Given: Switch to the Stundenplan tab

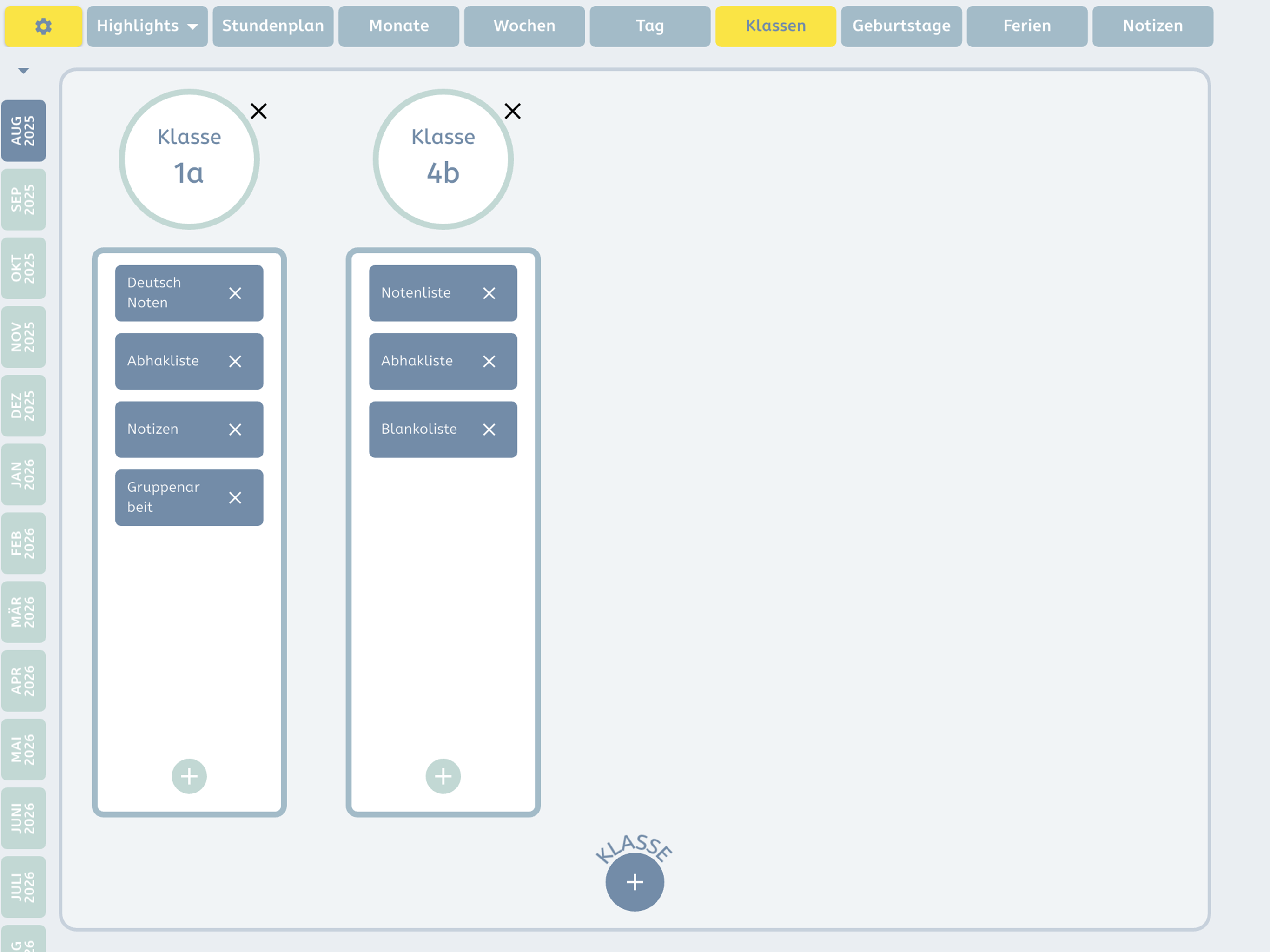Looking at the screenshot, I should (273, 26).
